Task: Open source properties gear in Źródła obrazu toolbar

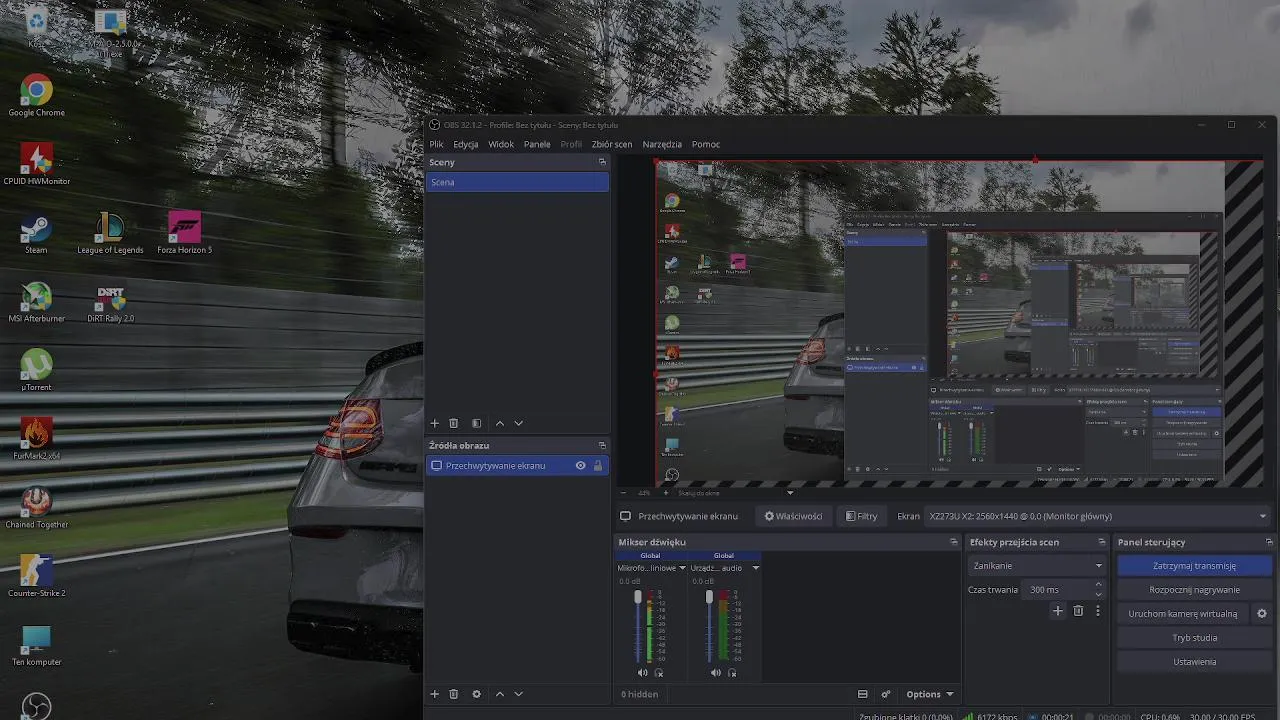Action: (x=476, y=693)
